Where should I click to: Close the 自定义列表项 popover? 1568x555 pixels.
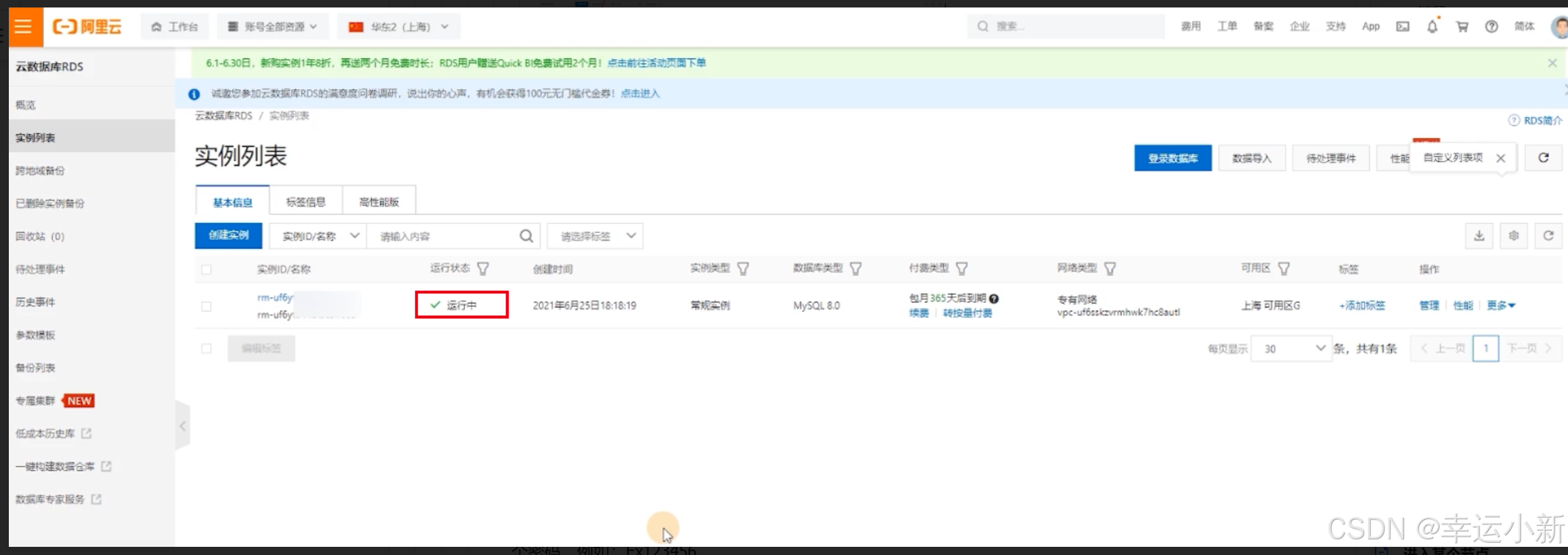pyautogui.click(x=1501, y=158)
